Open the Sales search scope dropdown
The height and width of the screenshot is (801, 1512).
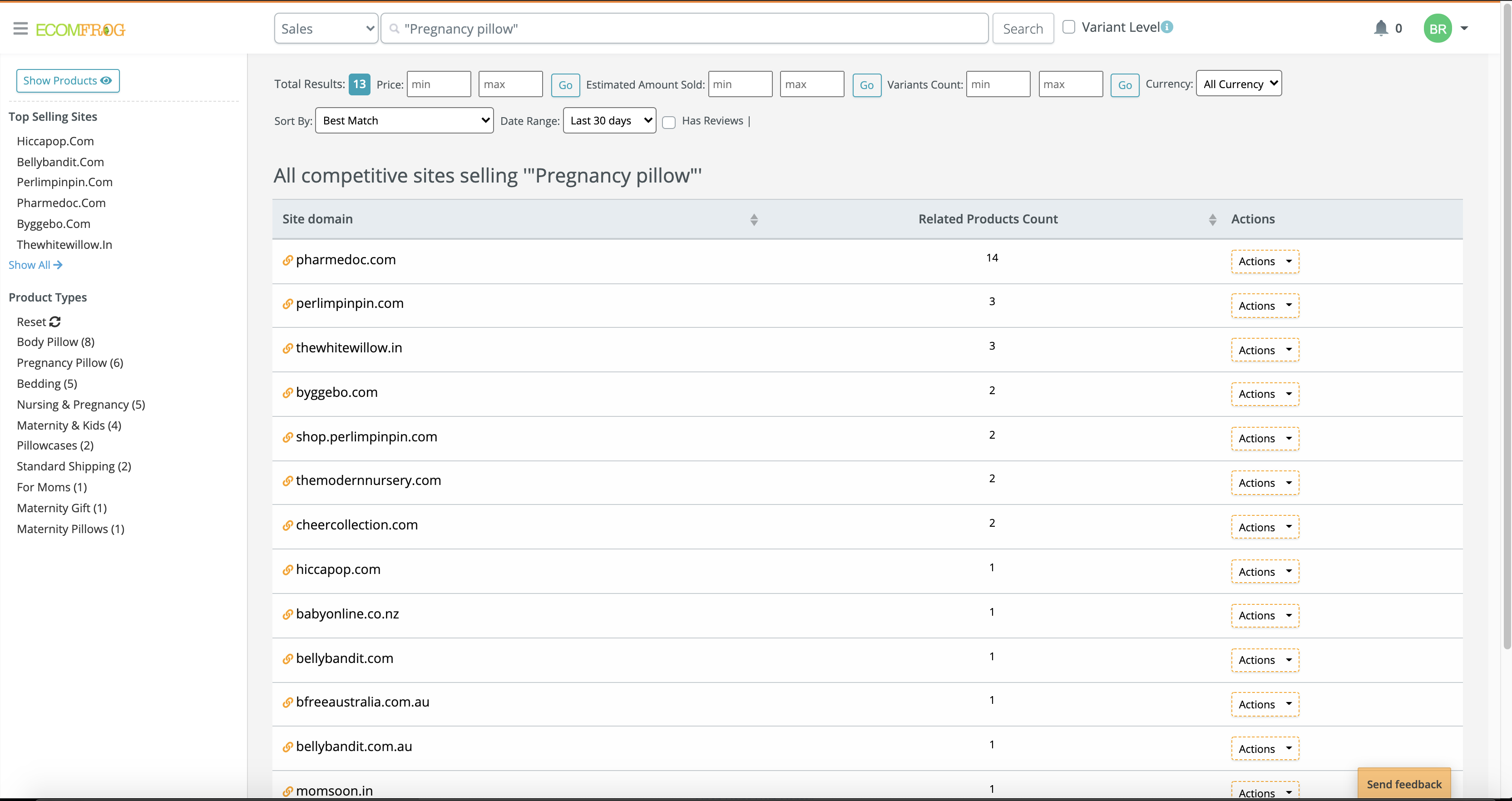[x=326, y=28]
